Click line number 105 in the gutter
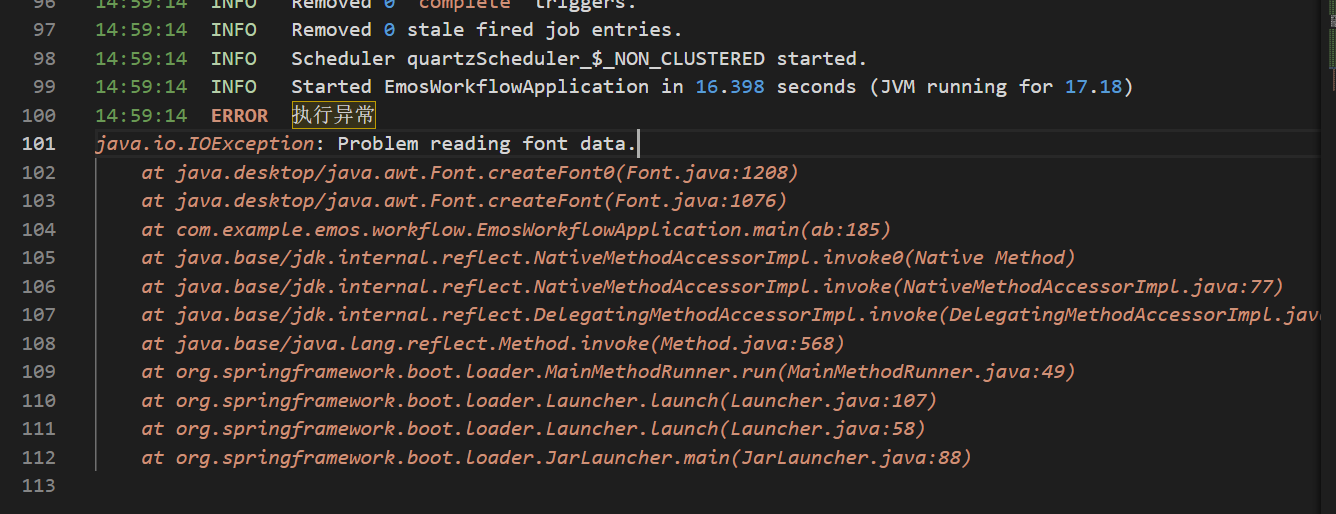The width and height of the screenshot is (1336, 514). pyautogui.click(x=38, y=258)
